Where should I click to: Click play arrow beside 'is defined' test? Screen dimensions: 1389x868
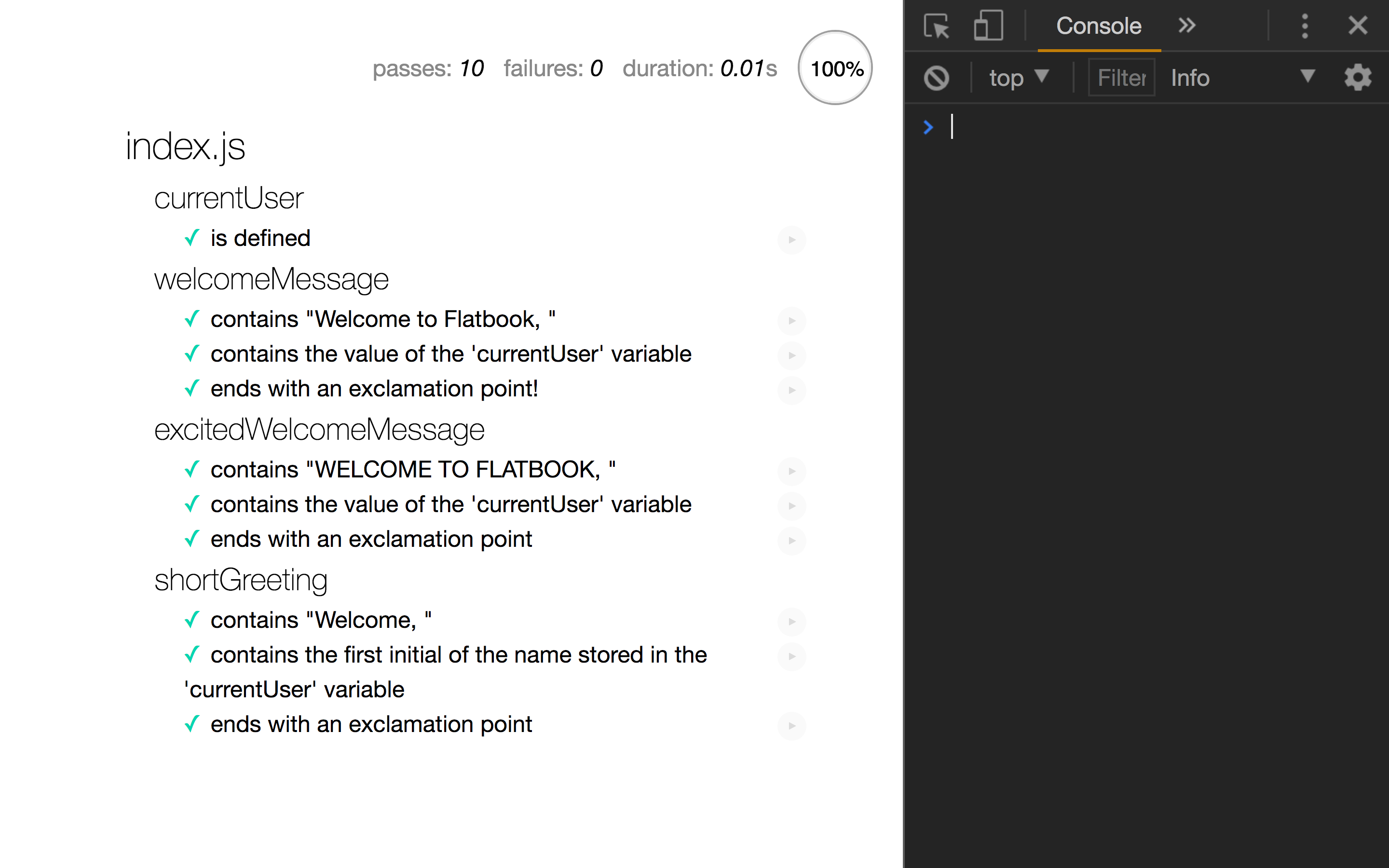pyautogui.click(x=791, y=240)
